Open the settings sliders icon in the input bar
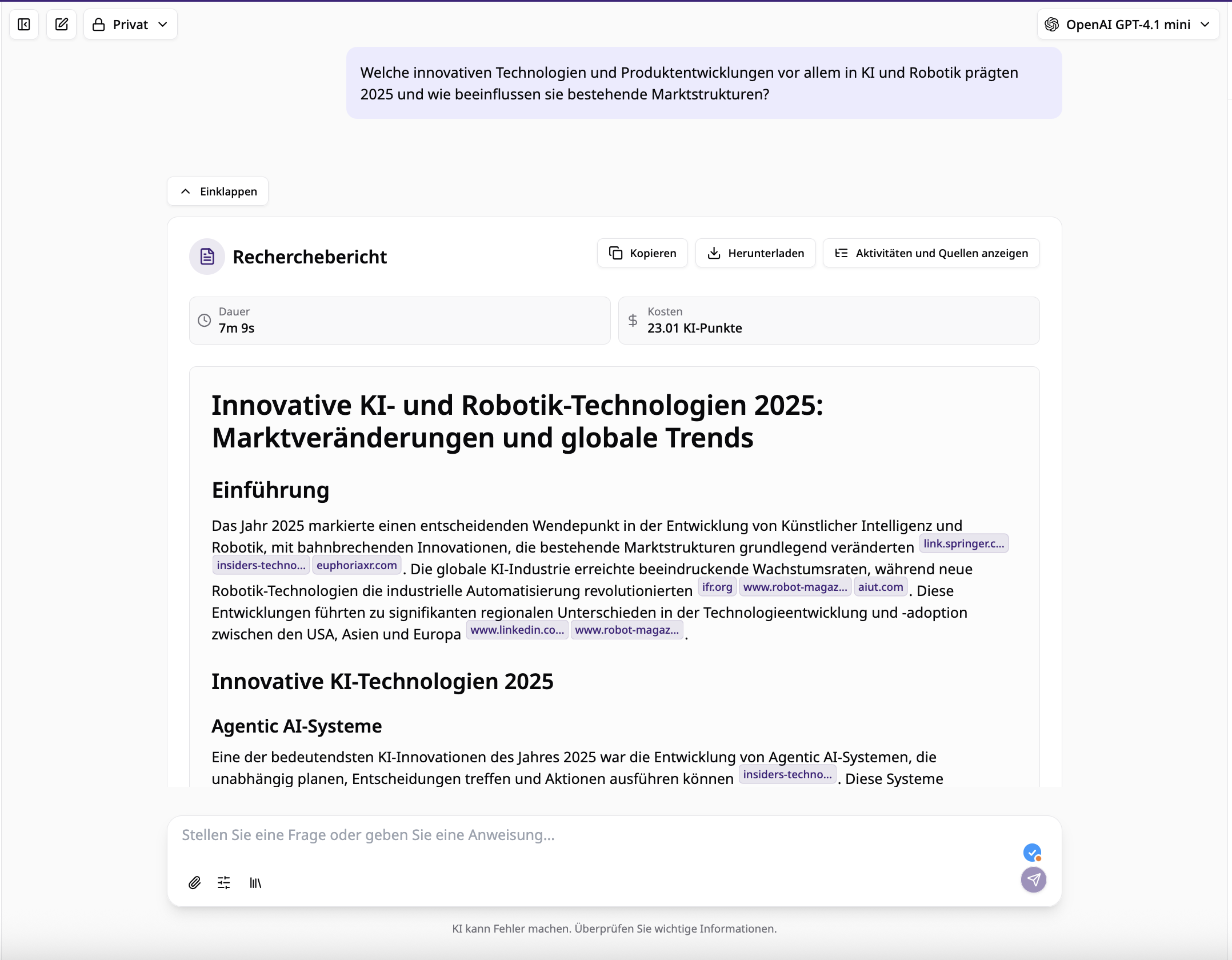The width and height of the screenshot is (1232, 960). click(x=223, y=882)
